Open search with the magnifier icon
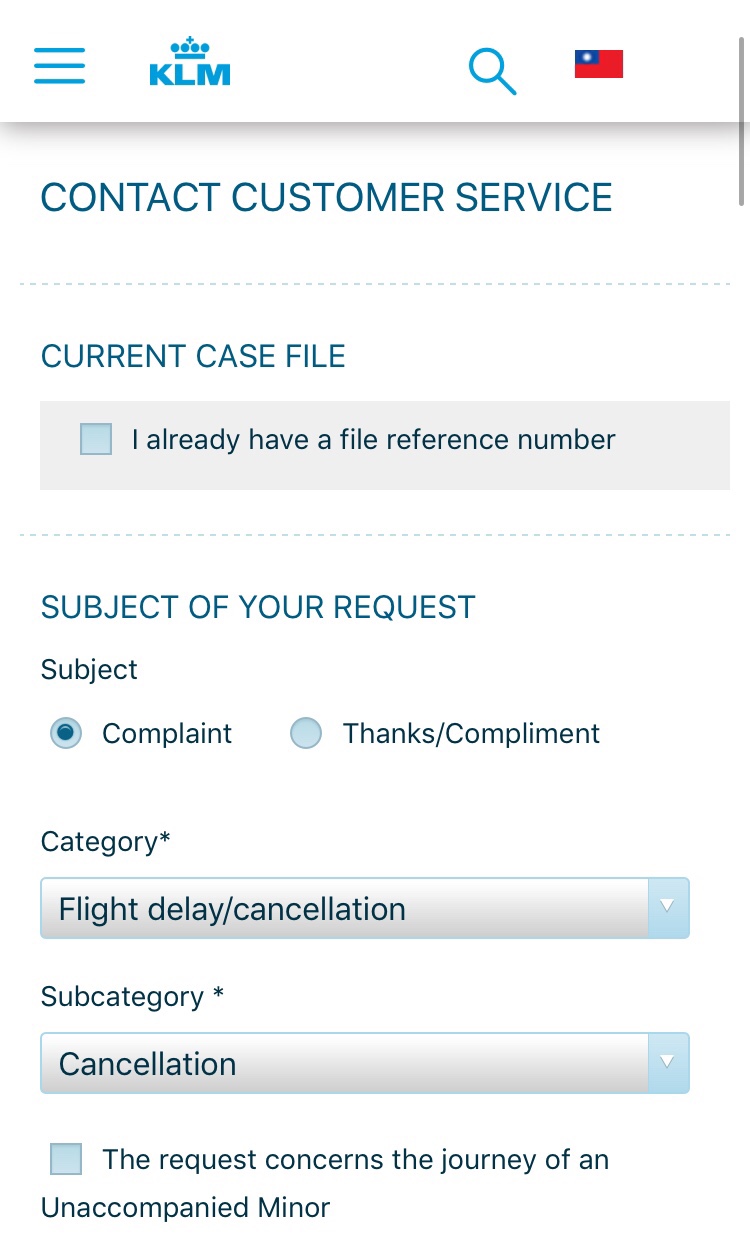750x1247 pixels. (492, 71)
